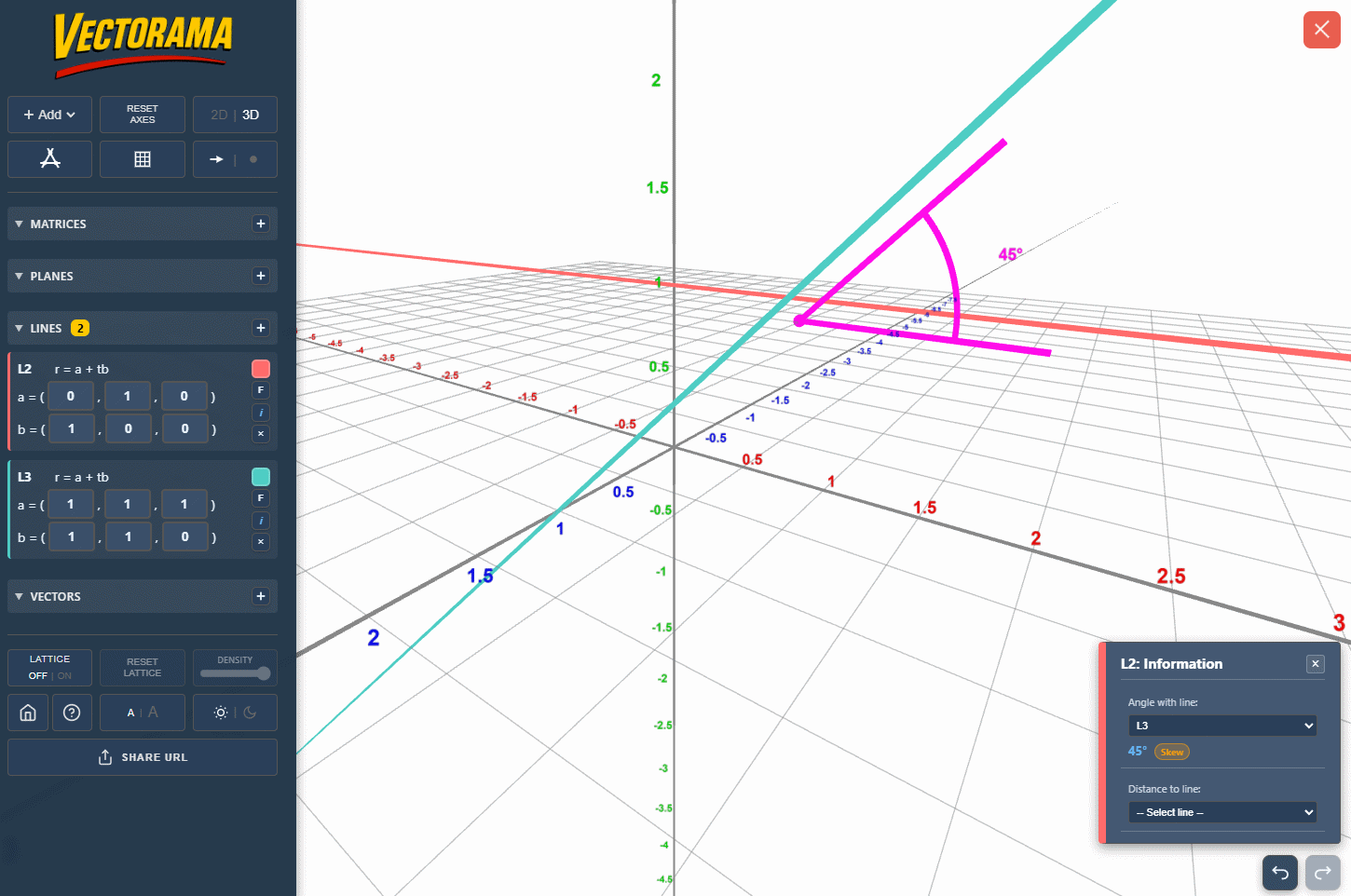The width and height of the screenshot is (1351, 896).
Task: Add a new line with plus icon
Action: point(261,328)
